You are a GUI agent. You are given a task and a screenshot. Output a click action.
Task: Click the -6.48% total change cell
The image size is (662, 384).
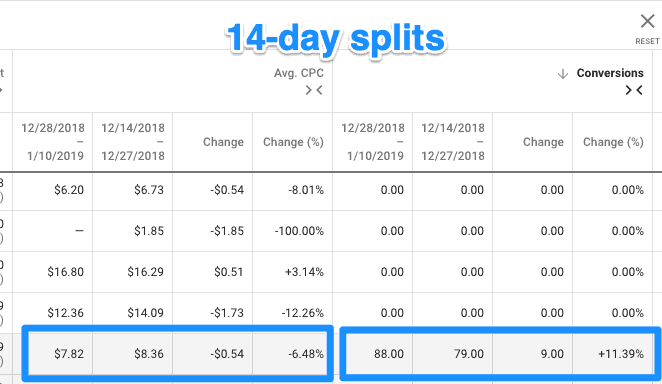pyautogui.click(x=306, y=354)
